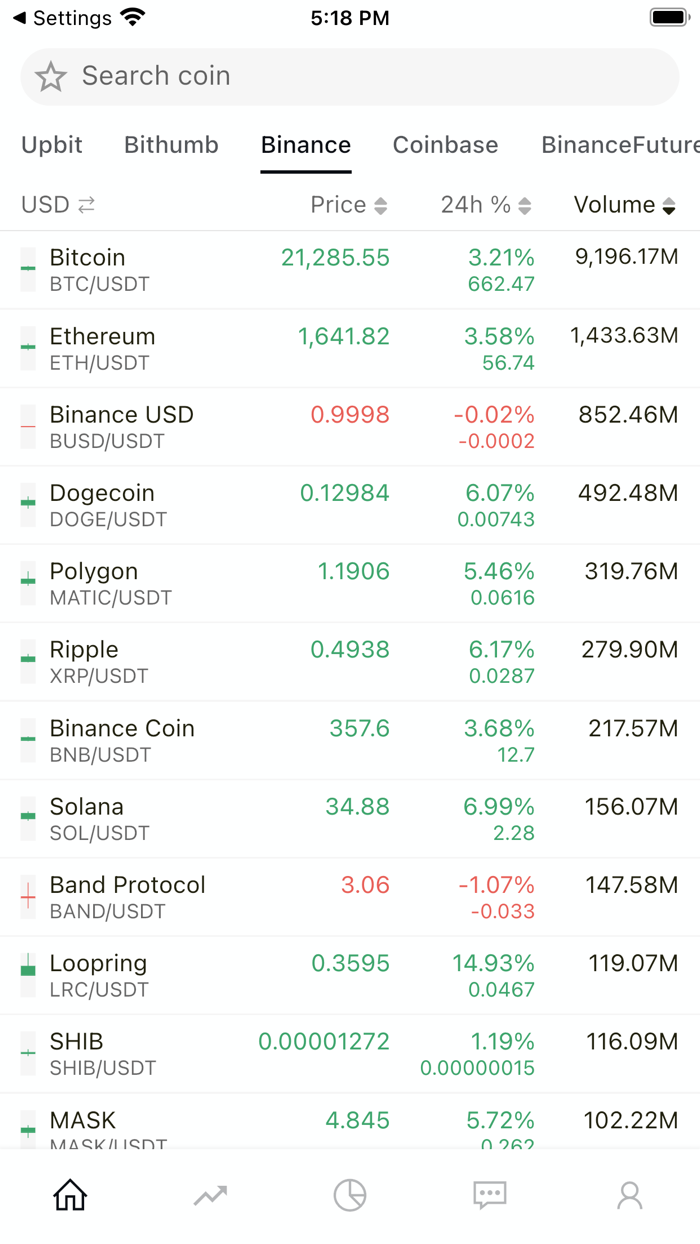Open the pie chart section in bottom bar

click(349, 1195)
